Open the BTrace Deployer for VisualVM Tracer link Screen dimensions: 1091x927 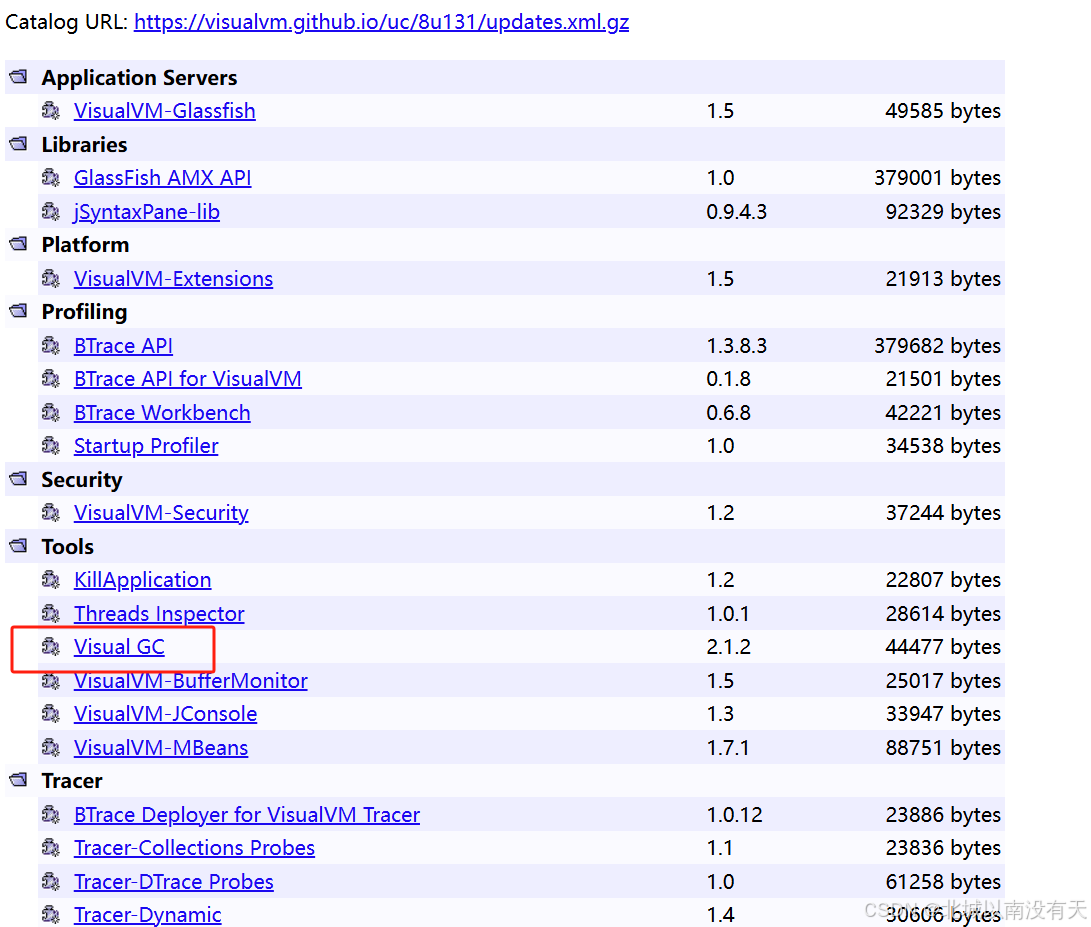[x=247, y=815]
